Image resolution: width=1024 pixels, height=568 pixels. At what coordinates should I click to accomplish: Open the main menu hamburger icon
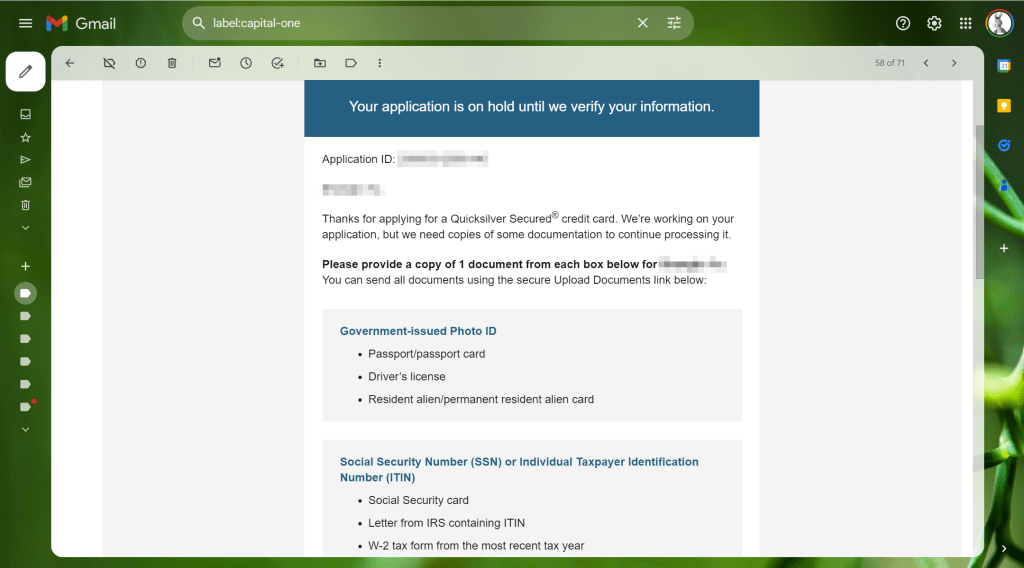click(25, 24)
